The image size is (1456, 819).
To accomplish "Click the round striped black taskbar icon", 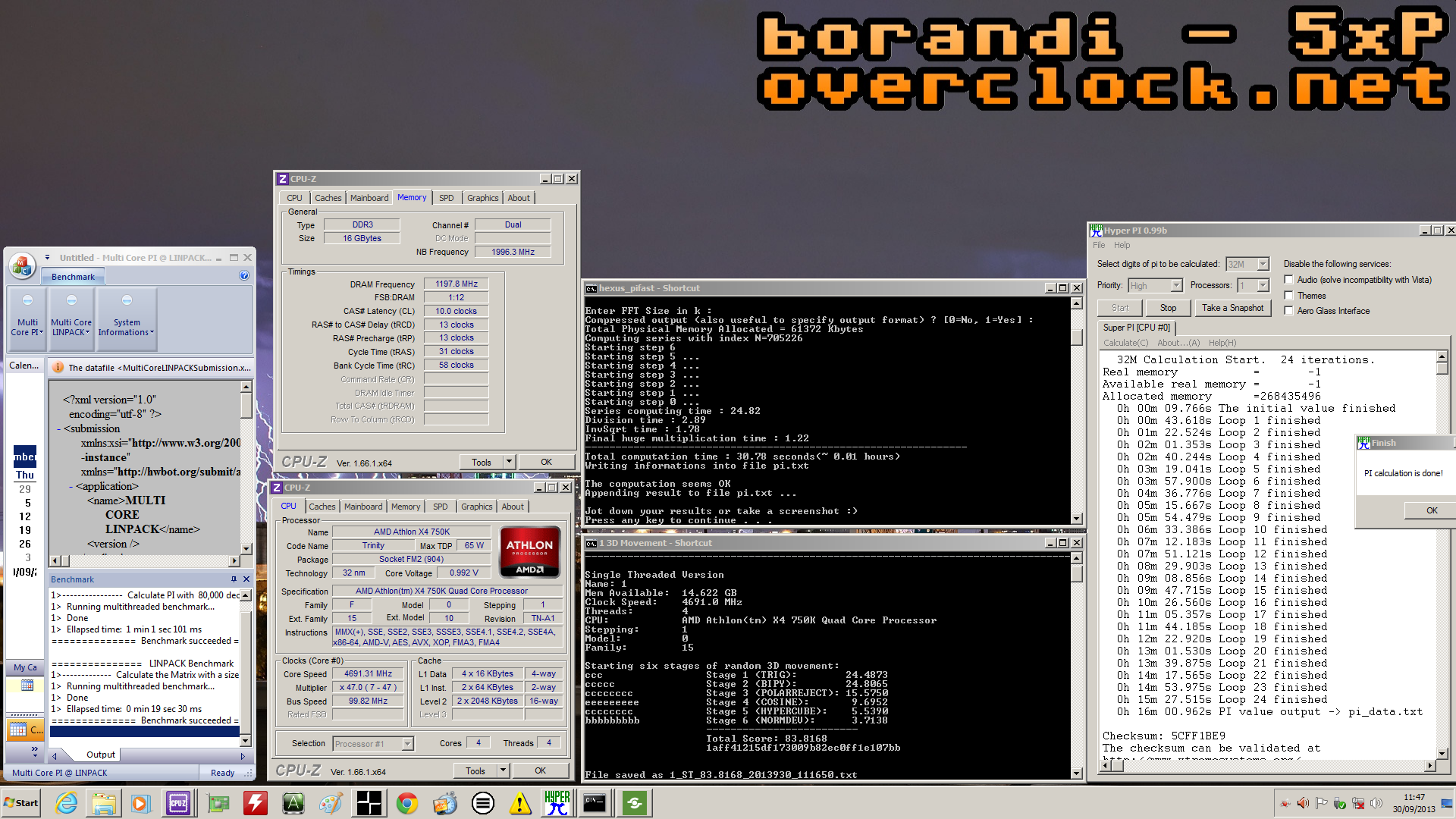I will [x=482, y=803].
